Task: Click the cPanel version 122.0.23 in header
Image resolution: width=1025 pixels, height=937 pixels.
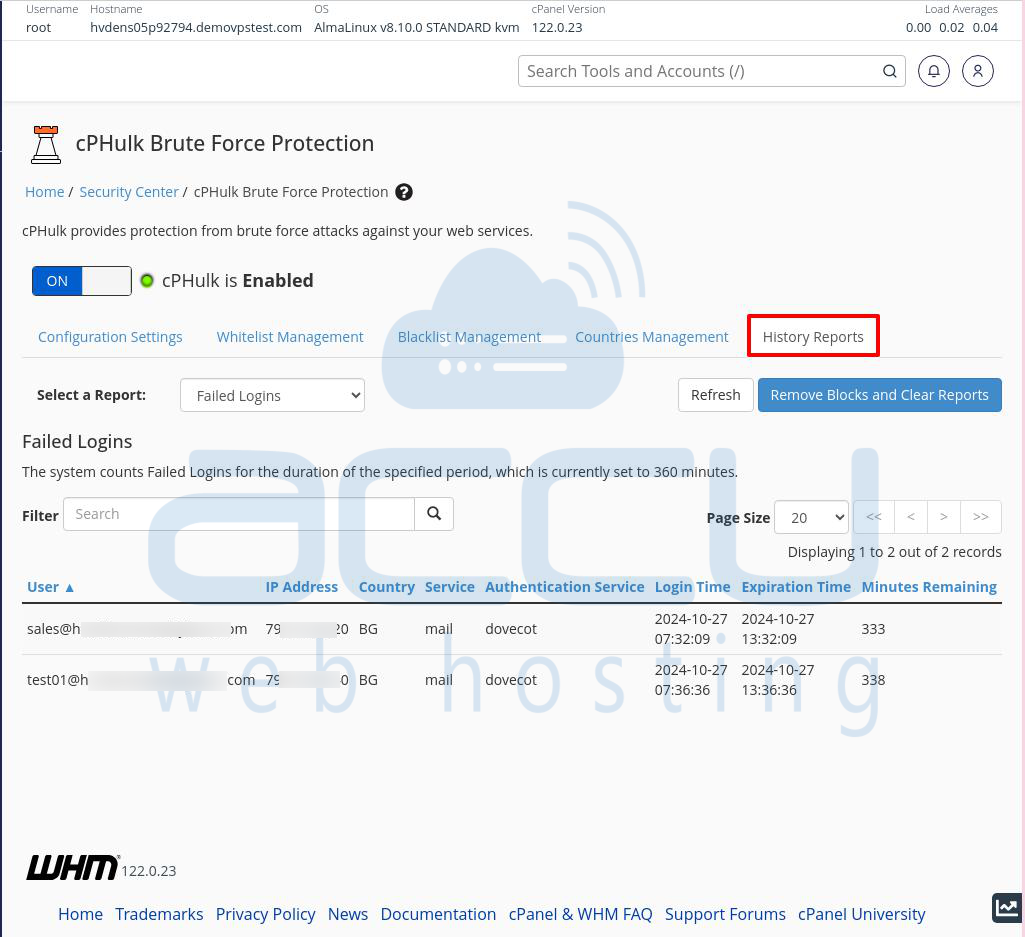Action: point(557,27)
